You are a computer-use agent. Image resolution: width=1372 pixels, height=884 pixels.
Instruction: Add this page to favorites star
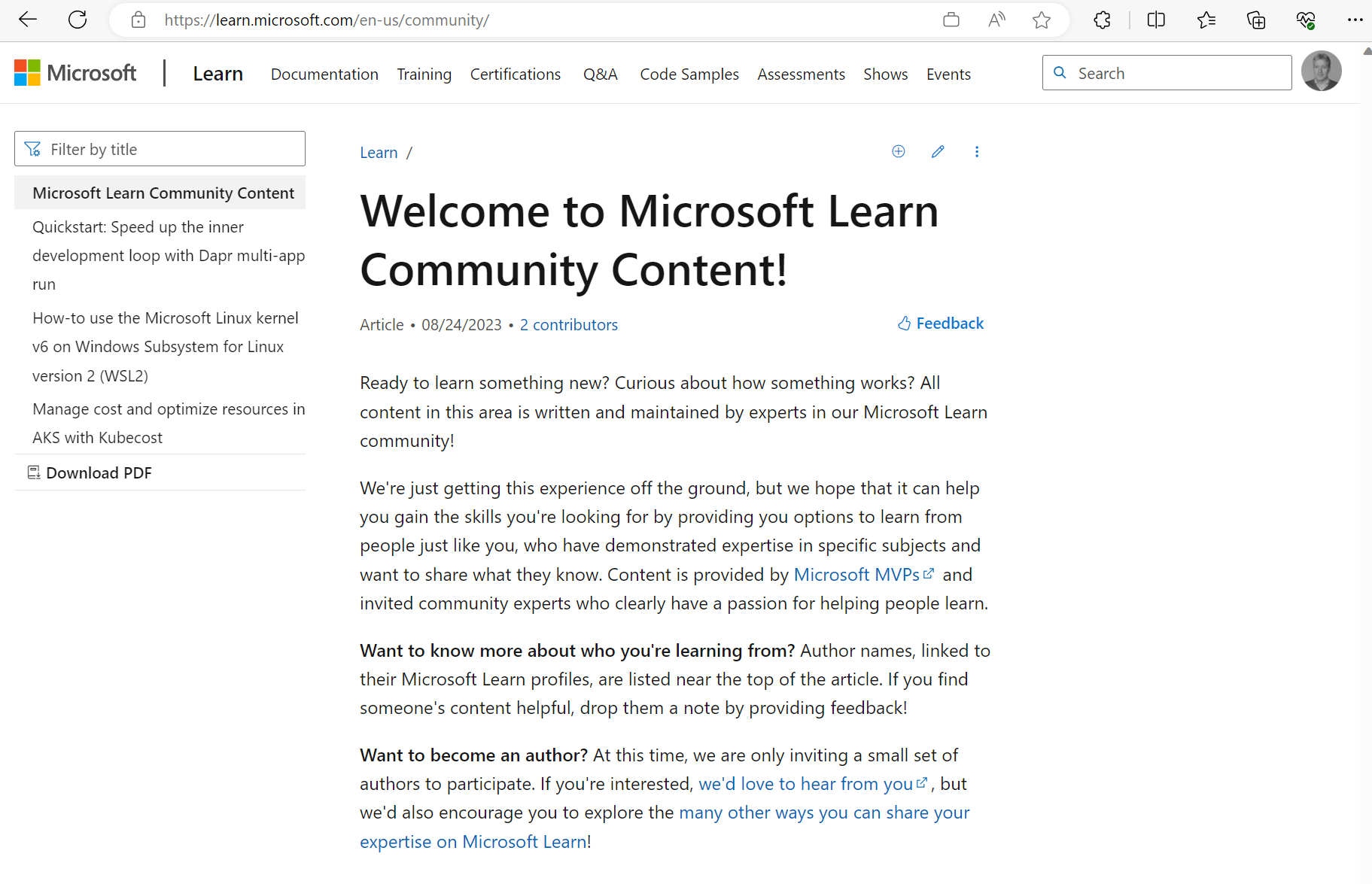[1042, 20]
